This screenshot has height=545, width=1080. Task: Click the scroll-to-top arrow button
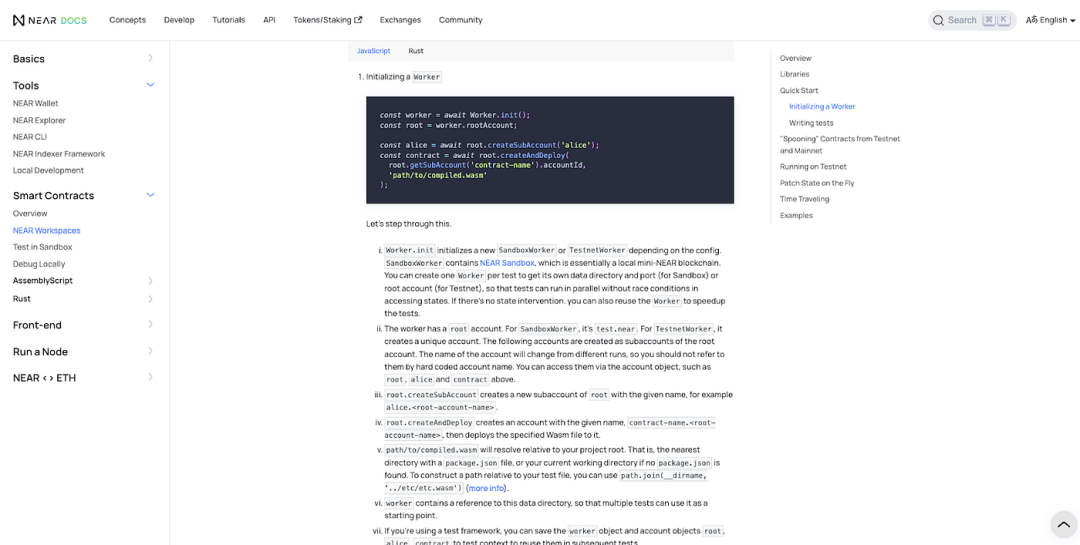pyautogui.click(x=1063, y=524)
